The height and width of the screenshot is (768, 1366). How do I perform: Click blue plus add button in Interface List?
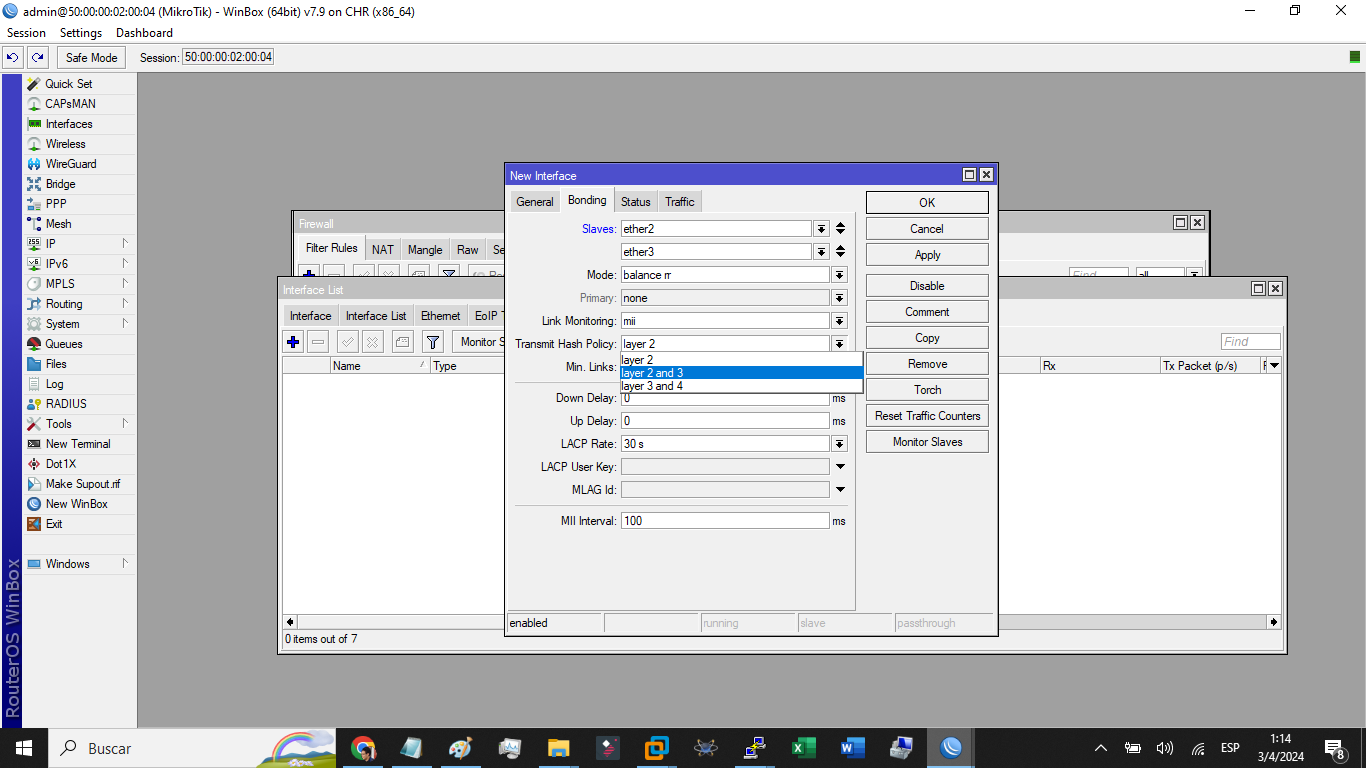coord(293,342)
